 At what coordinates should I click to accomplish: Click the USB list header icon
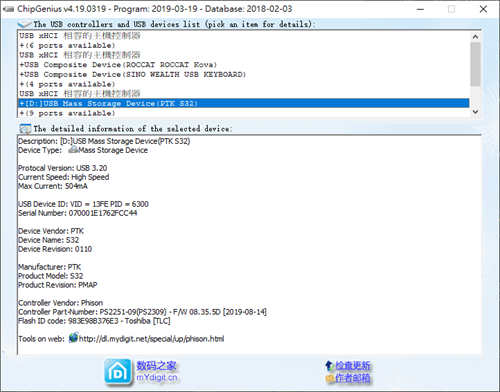pos(24,24)
